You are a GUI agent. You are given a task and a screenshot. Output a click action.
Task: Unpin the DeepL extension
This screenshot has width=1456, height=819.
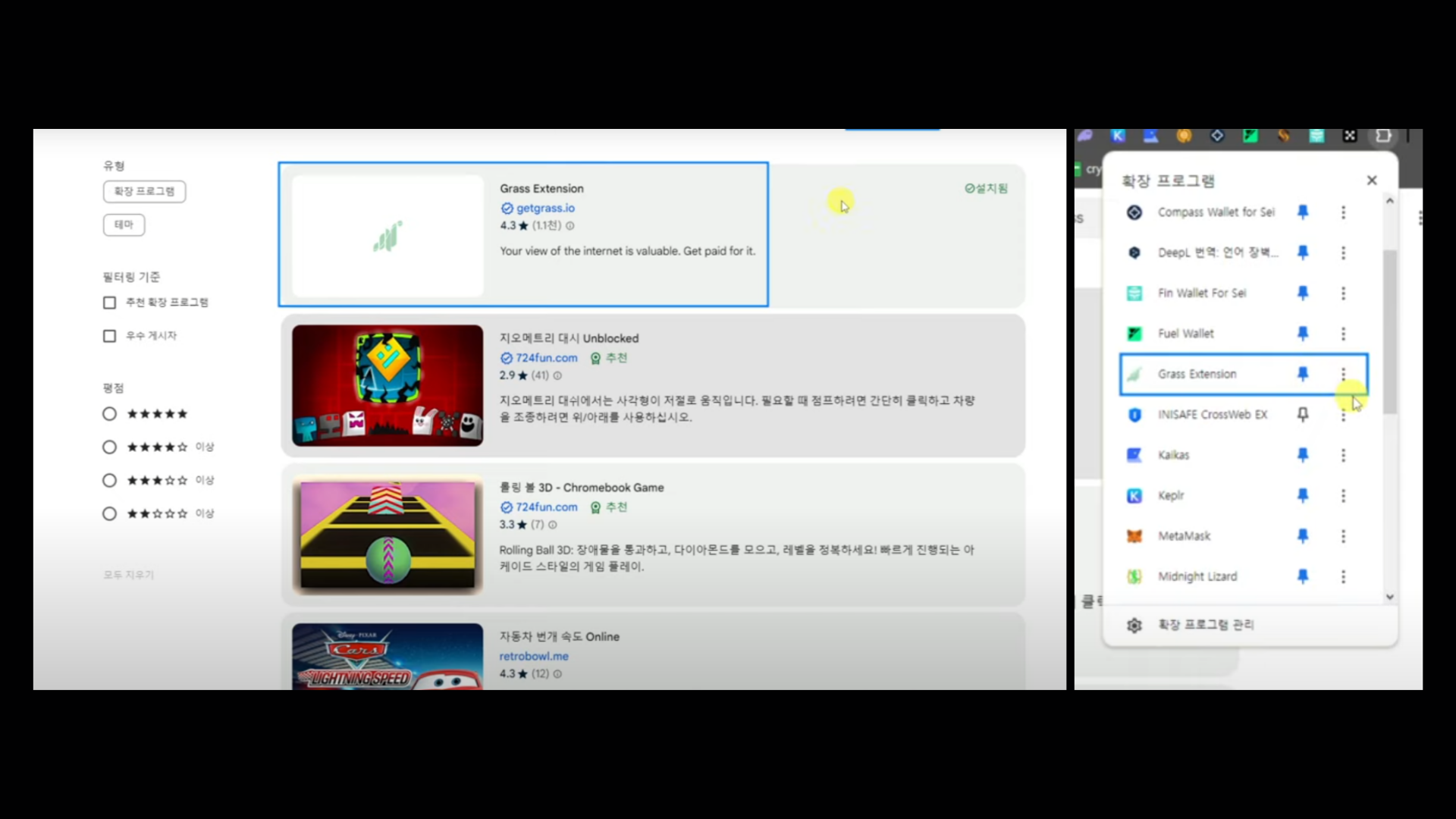pos(1303,253)
